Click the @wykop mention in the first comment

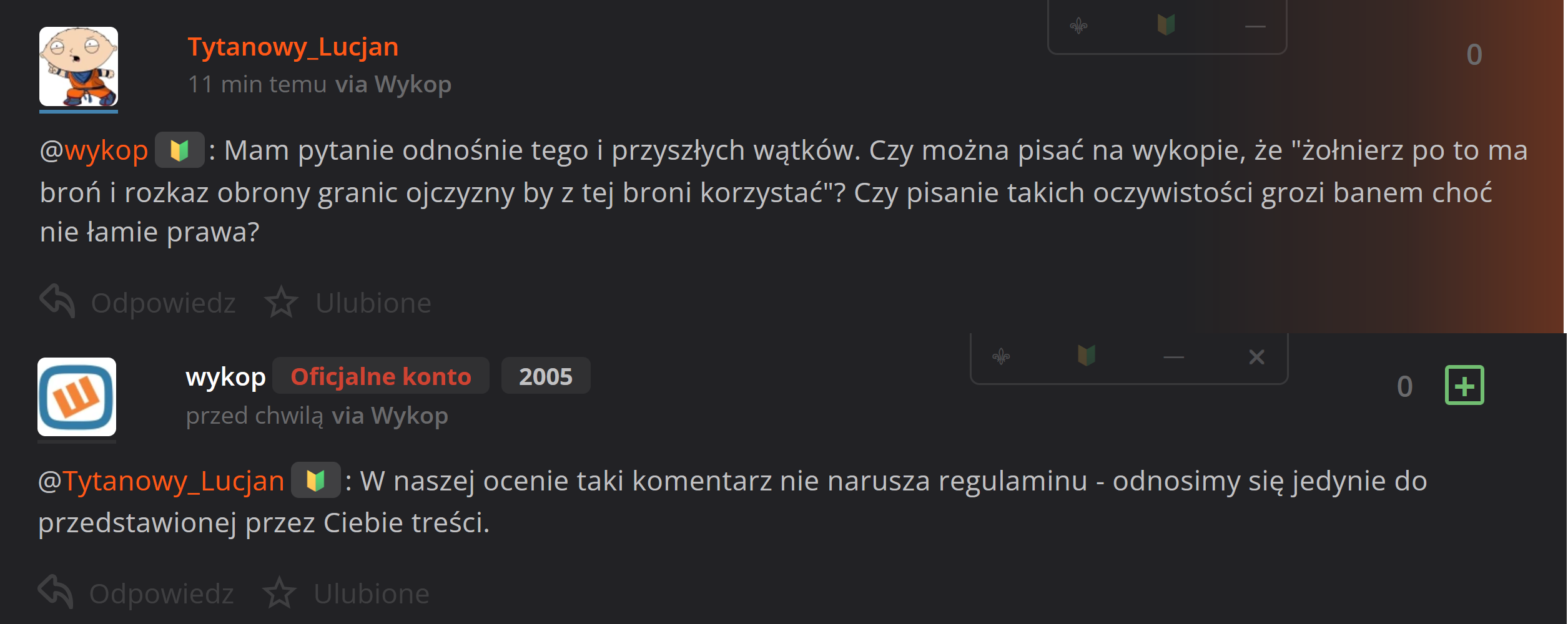coord(94,150)
